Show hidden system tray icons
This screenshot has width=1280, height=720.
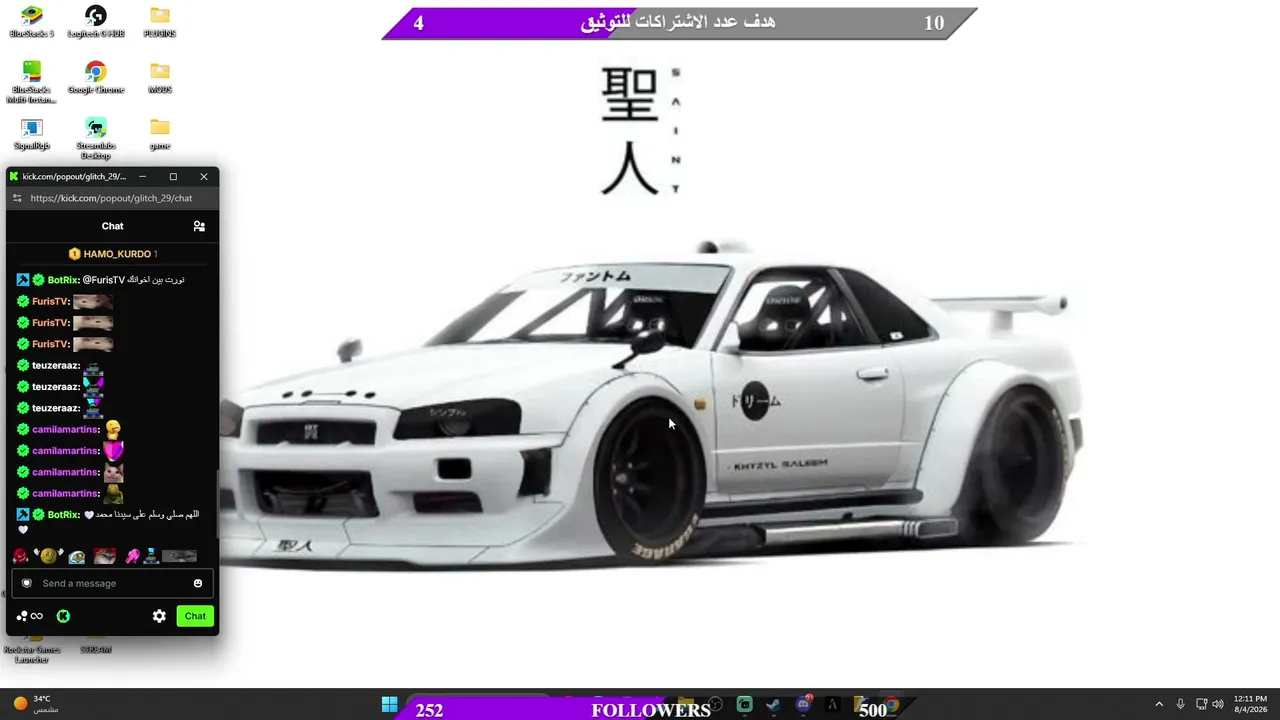click(x=1159, y=704)
